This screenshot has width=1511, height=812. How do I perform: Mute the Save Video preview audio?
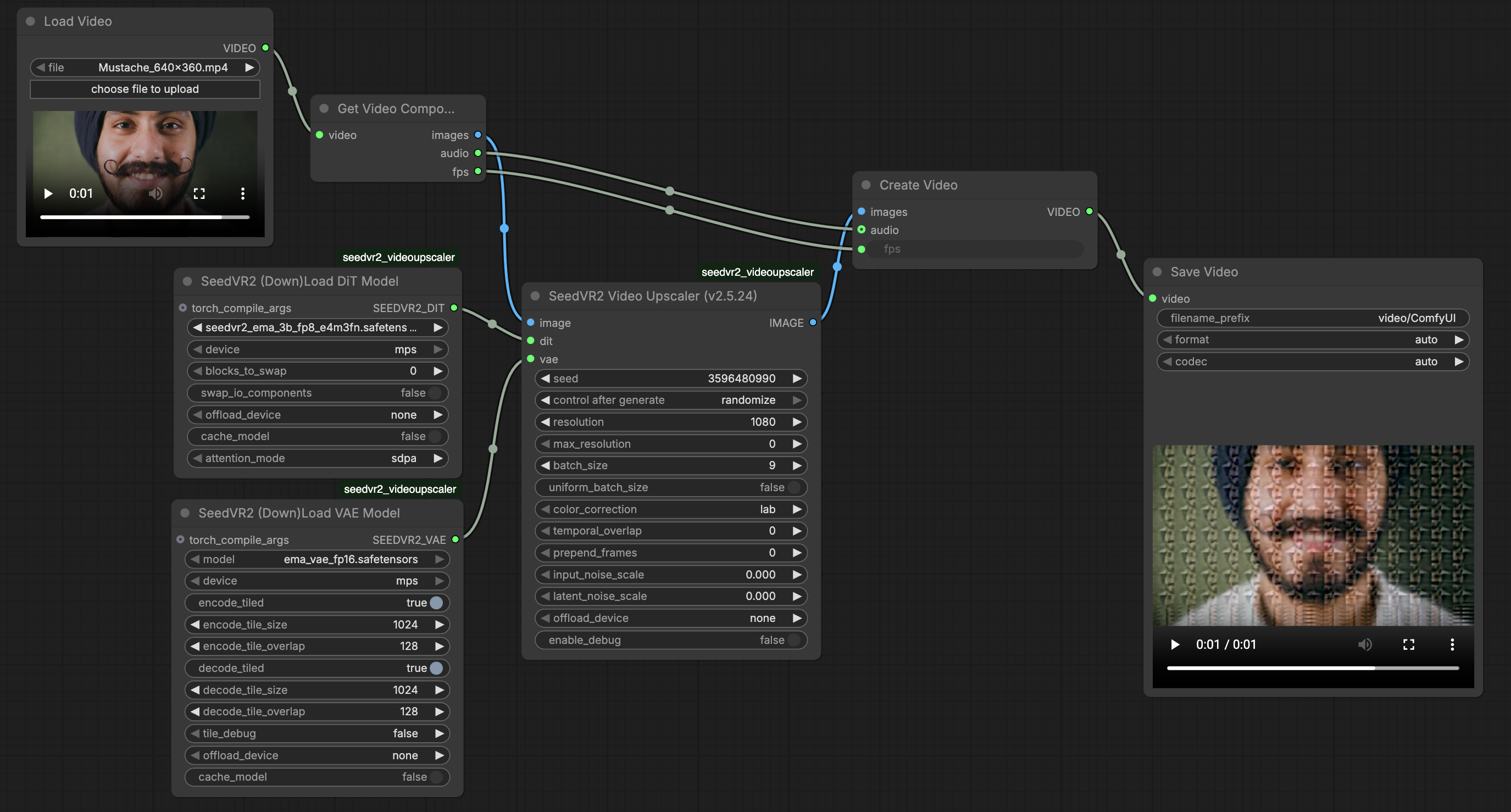click(x=1364, y=644)
